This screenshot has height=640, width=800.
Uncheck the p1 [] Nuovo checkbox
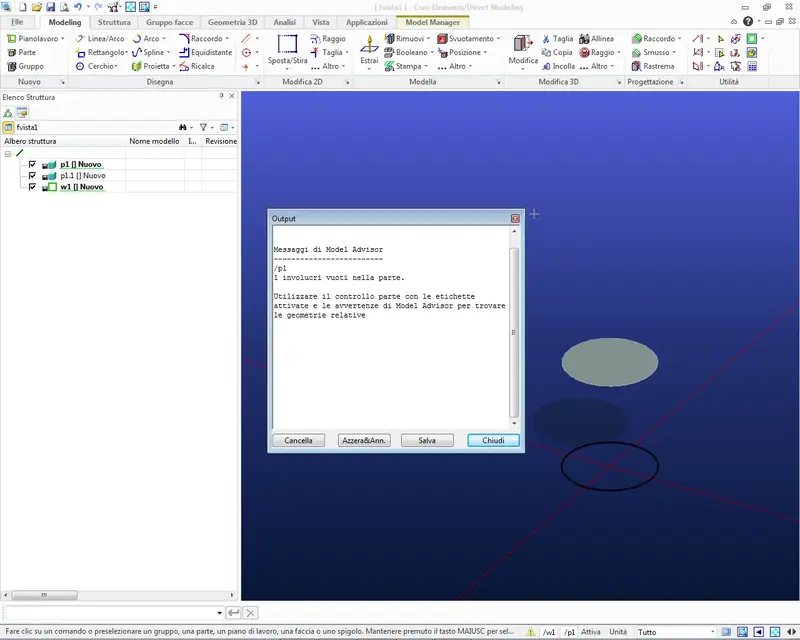[32, 164]
